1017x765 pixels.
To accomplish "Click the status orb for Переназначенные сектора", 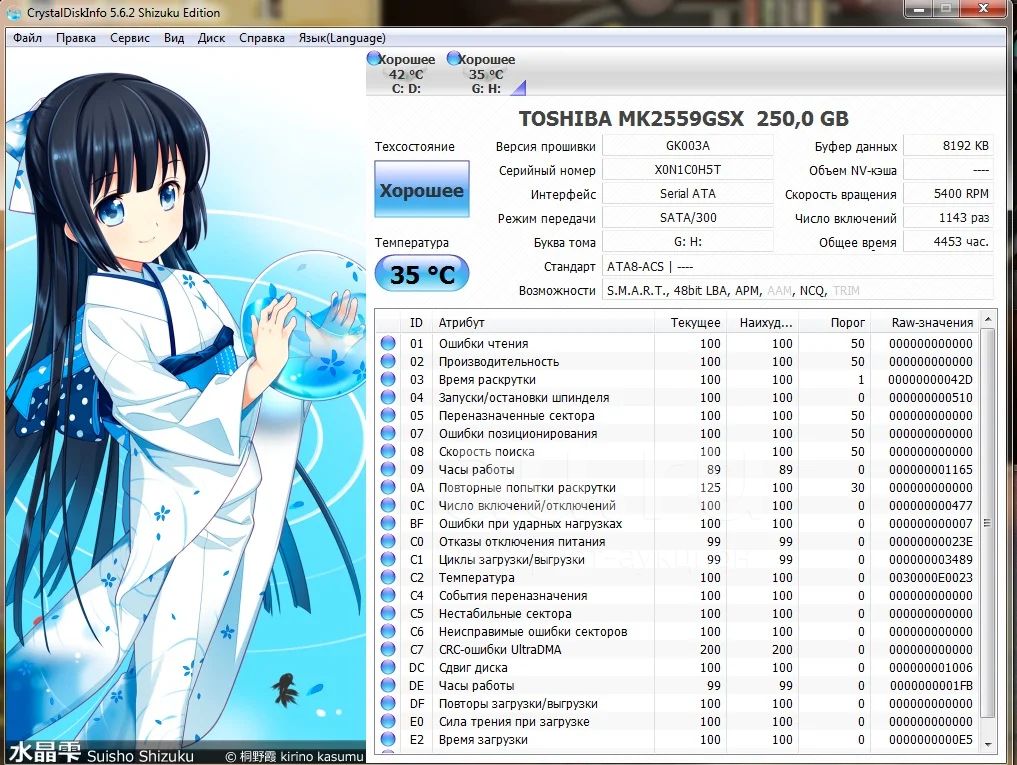I will point(388,415).
